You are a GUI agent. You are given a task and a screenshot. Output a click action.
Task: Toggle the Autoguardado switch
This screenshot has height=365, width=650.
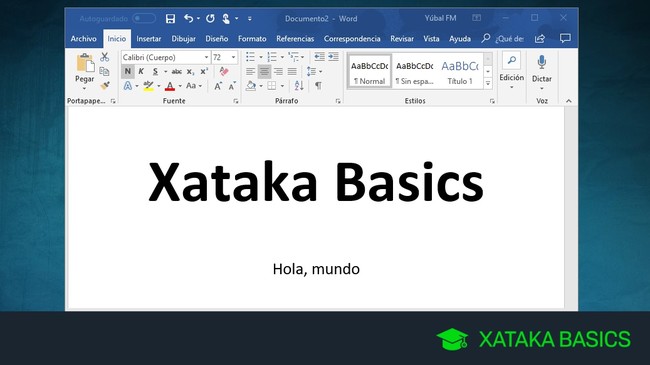point(143,19)
